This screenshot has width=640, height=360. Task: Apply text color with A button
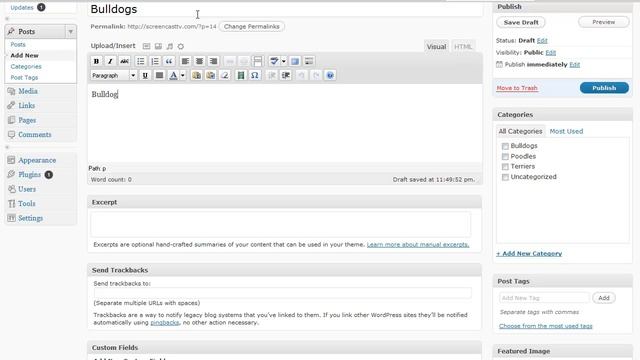pyautogui.click(x=173, y=76)
